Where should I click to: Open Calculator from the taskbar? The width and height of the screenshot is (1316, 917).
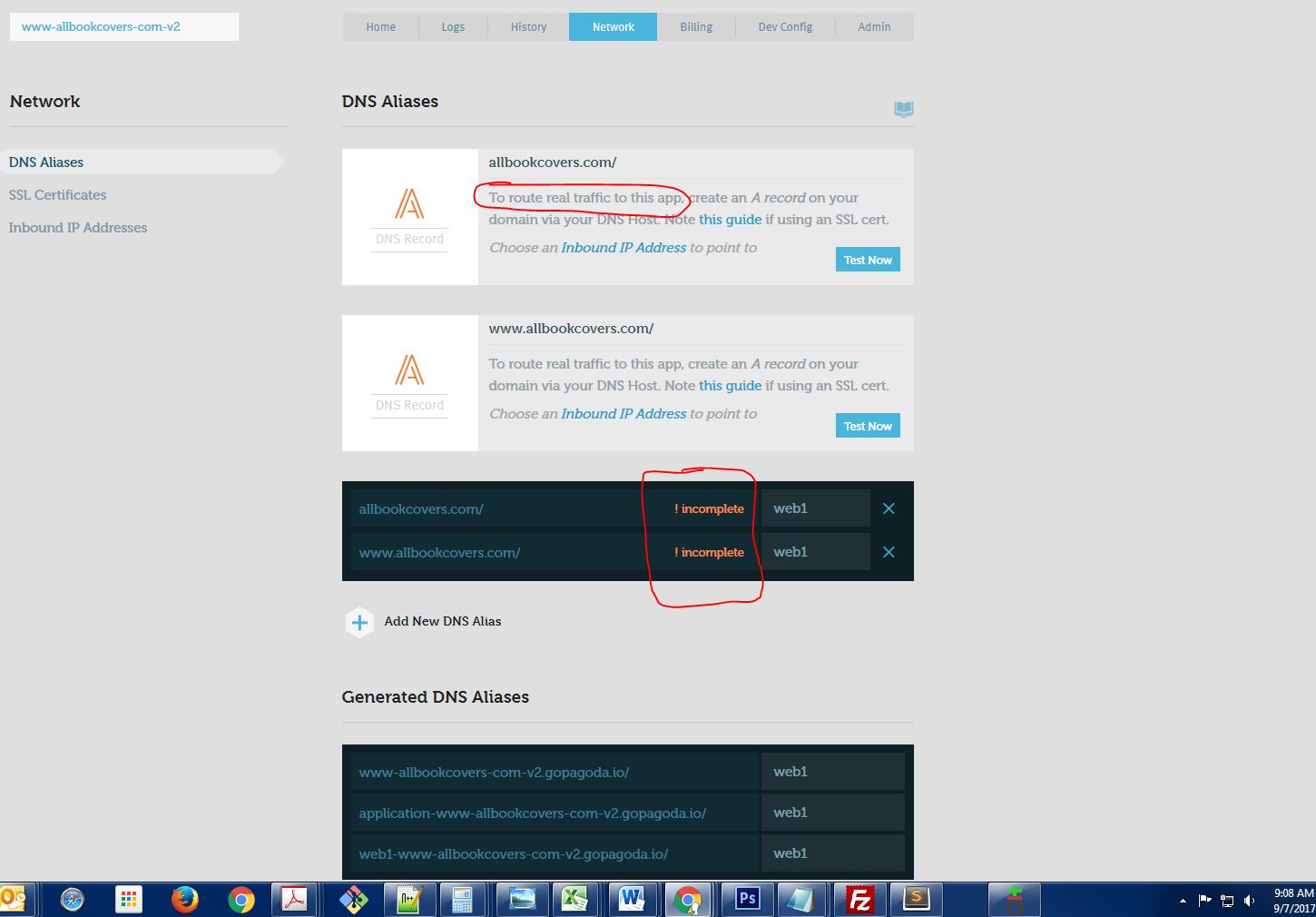click(462, 900)
